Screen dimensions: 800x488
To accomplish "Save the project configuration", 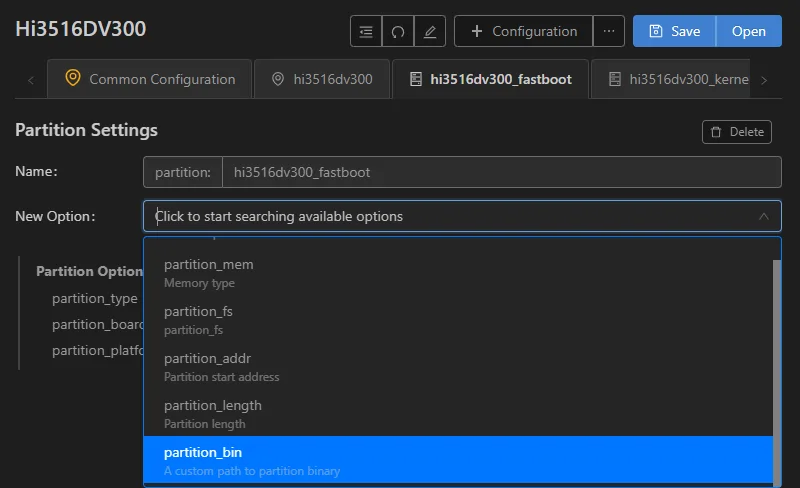I will coord(674,32).
